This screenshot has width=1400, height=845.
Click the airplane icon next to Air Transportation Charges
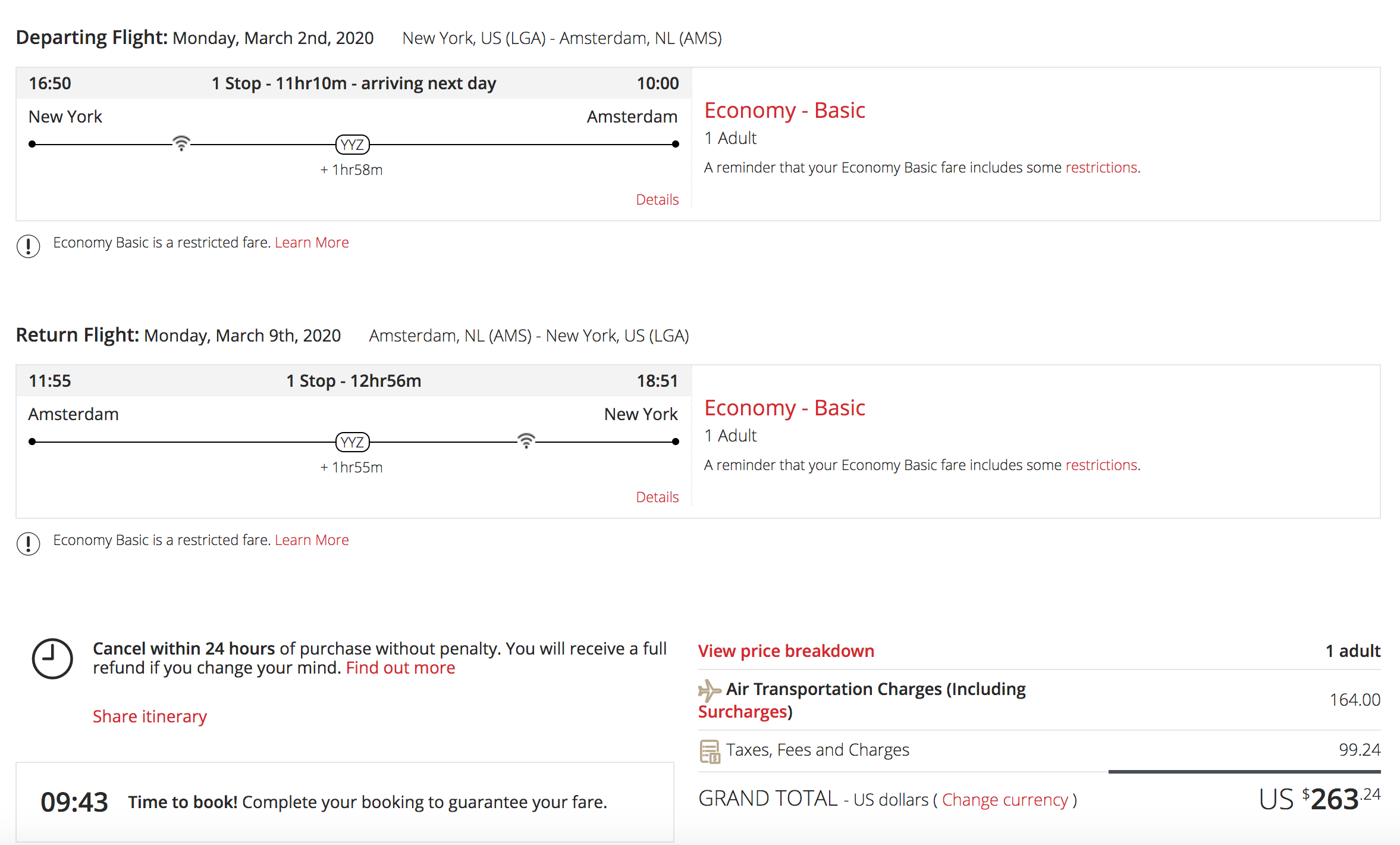[709, 690]
